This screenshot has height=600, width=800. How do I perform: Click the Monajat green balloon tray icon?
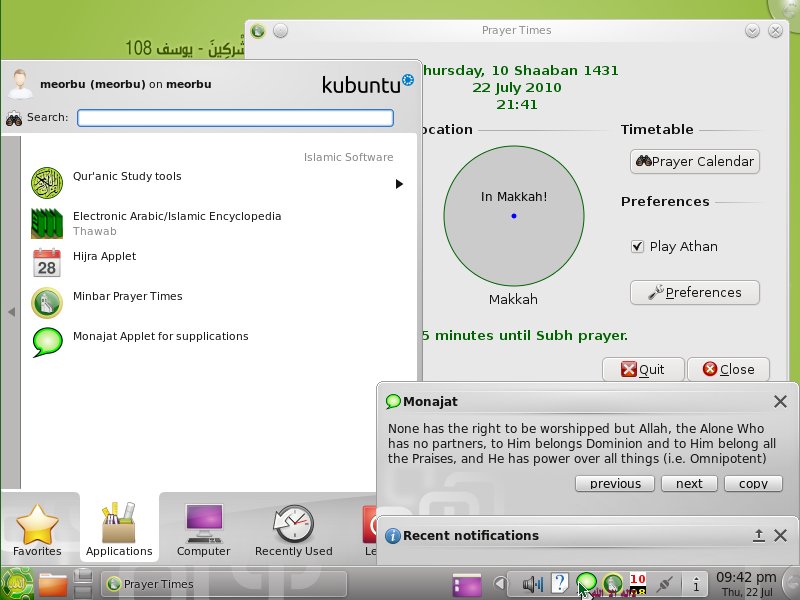click(585, 582)
